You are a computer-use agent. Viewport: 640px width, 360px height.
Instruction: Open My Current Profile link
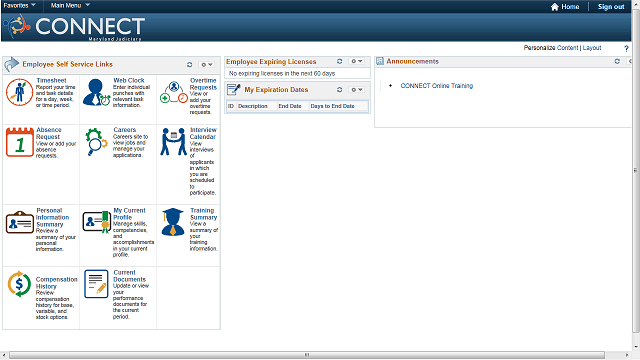coord(129,214)
